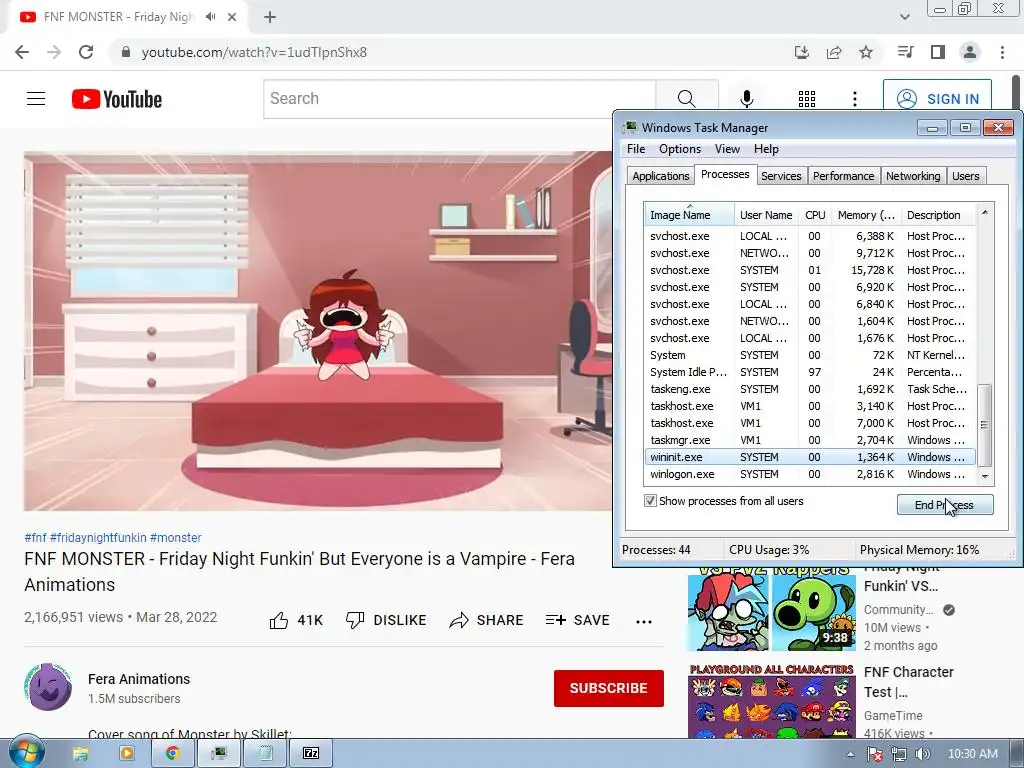Click the YouTube logo

[x=117, y=99]
